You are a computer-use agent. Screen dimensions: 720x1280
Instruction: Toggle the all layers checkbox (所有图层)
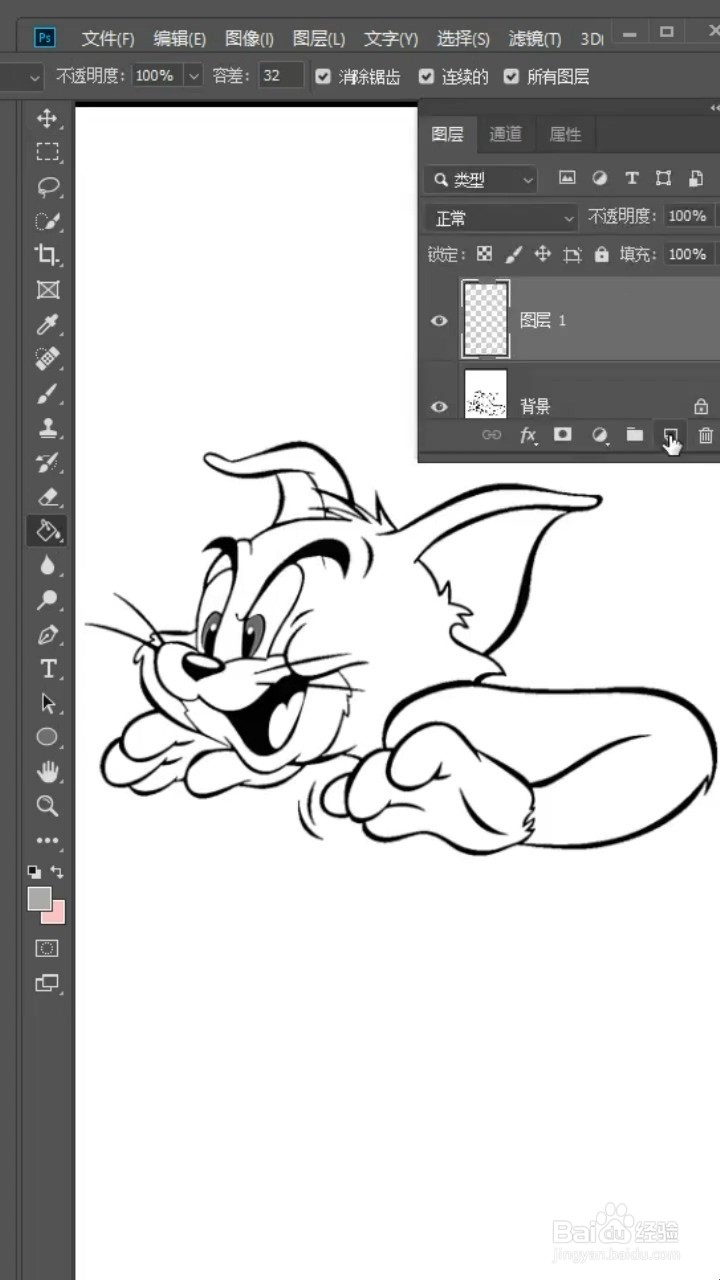512,76
